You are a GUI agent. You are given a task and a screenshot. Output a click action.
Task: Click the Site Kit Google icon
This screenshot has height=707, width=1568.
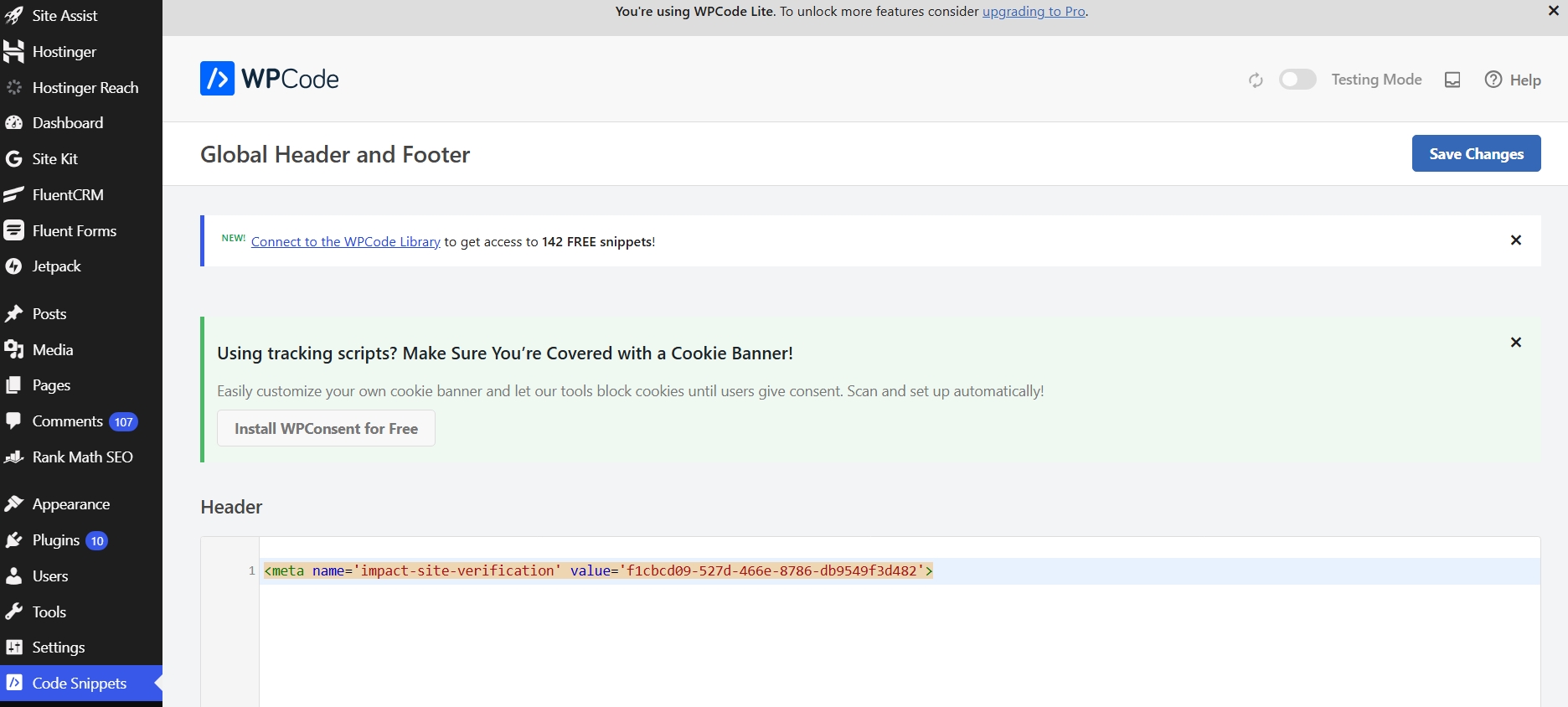click(13, 158)
